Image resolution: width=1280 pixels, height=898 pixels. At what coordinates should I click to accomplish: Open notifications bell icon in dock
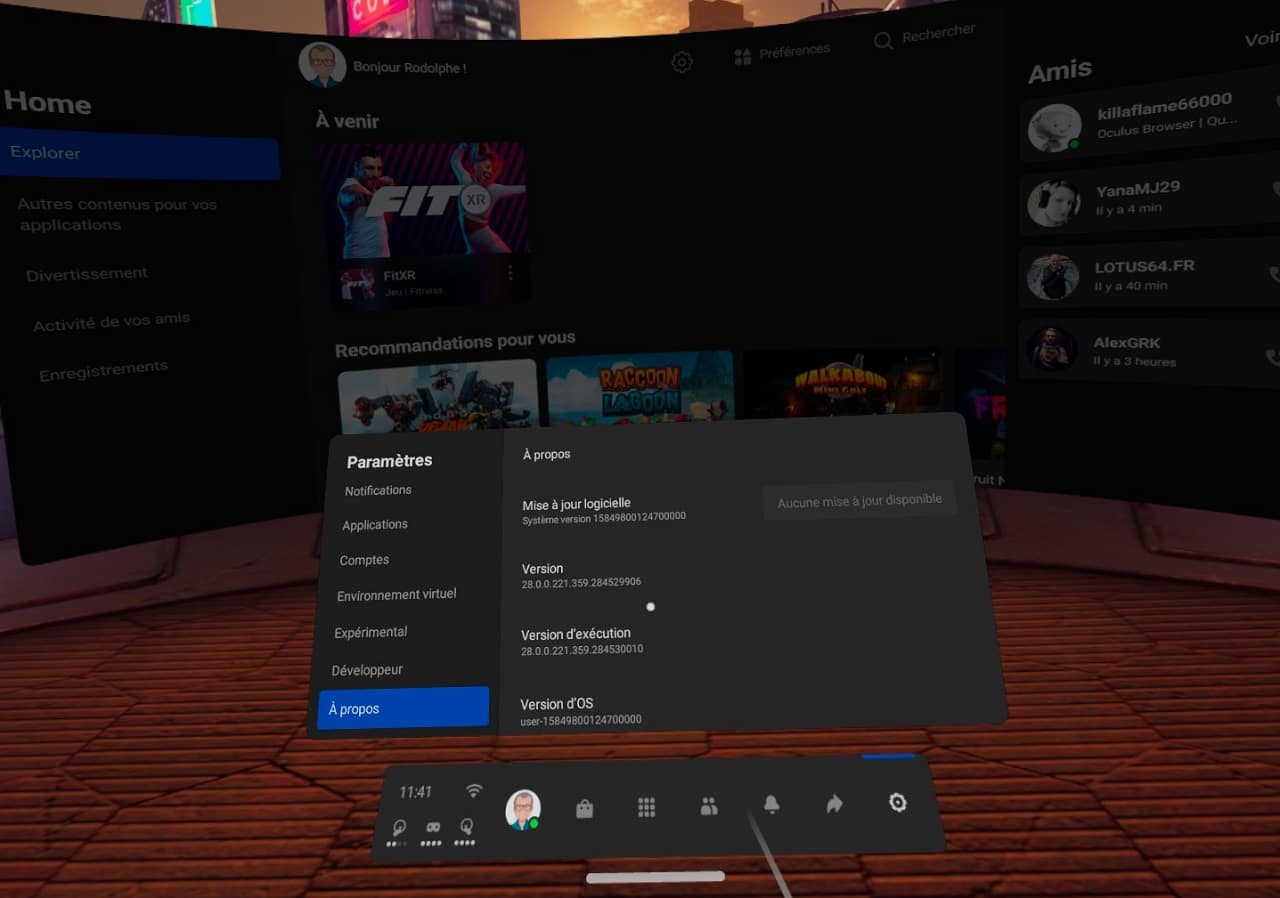coord(771,804)
